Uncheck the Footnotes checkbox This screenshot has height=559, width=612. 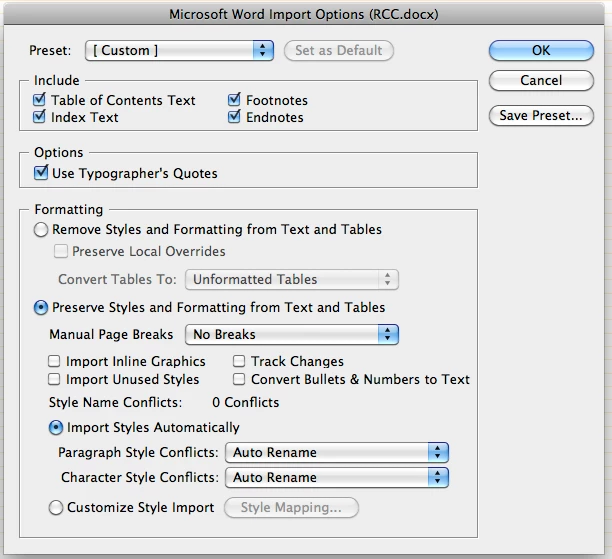pyautogui.click(x=234, y=100)
